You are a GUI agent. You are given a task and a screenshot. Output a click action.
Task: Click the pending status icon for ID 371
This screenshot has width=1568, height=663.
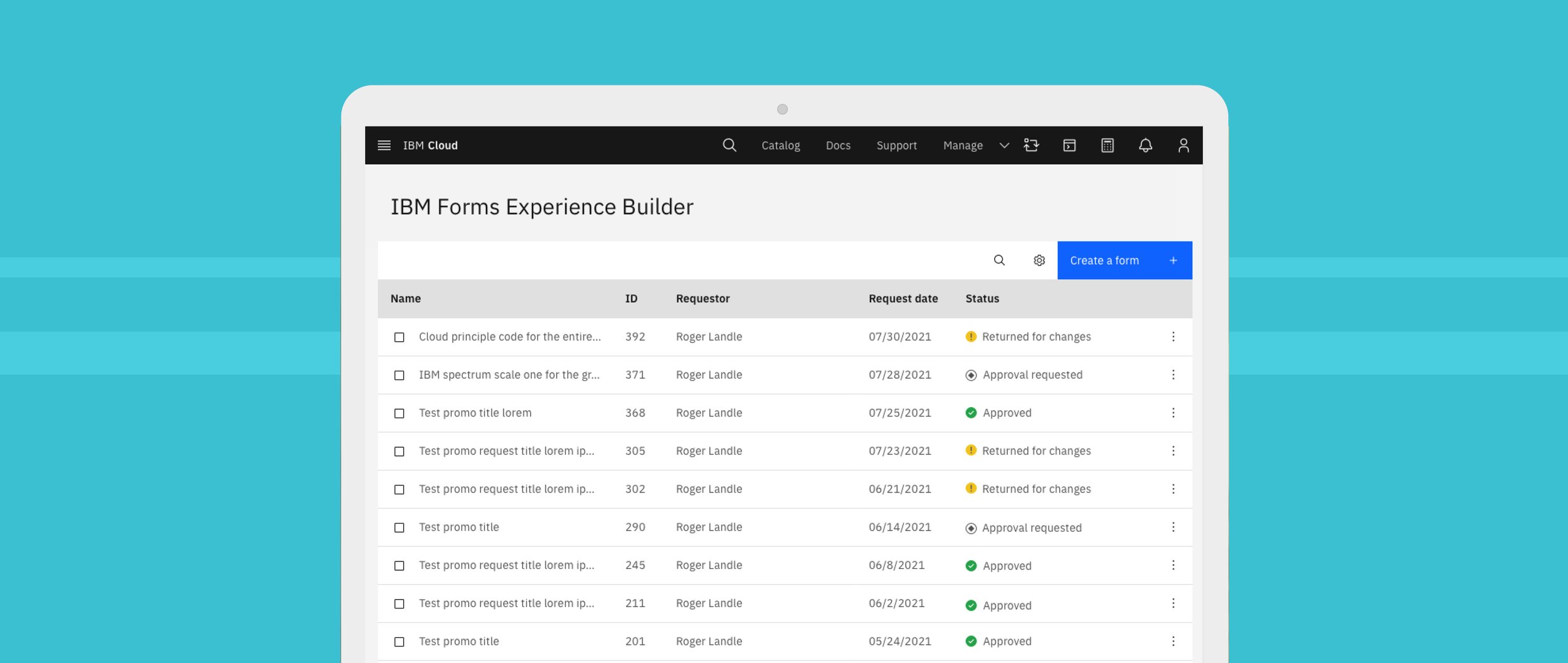(x=971, y=375)
